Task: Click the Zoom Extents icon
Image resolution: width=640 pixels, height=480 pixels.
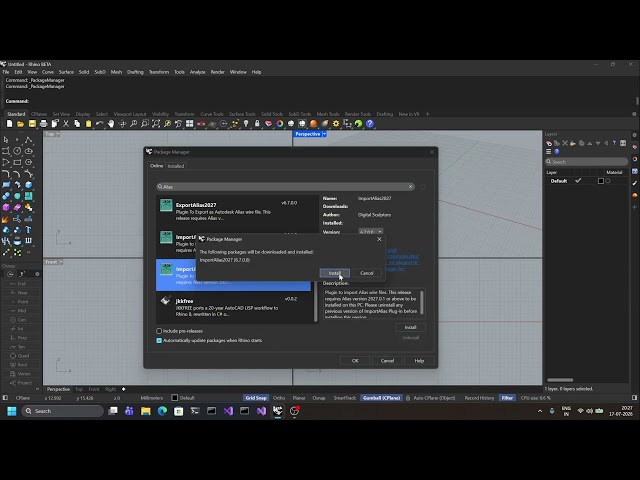Action: tap(156, 124)
